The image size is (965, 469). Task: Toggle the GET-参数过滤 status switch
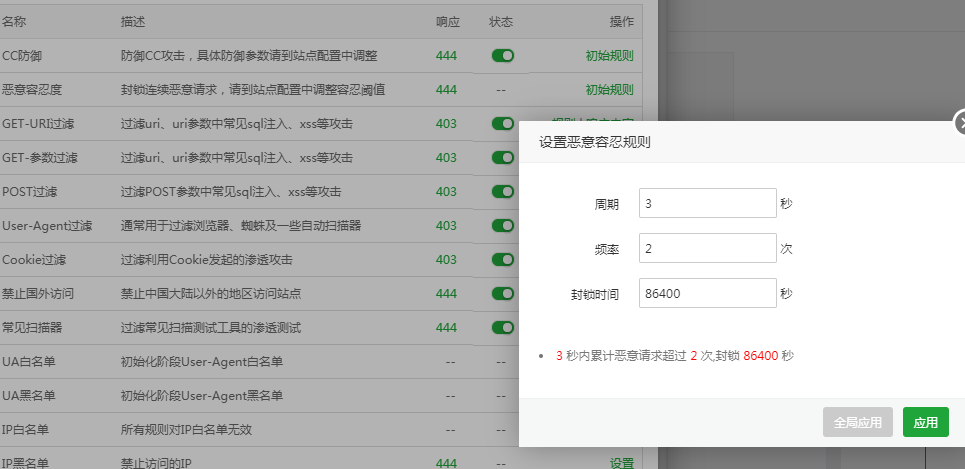(503, 158)
